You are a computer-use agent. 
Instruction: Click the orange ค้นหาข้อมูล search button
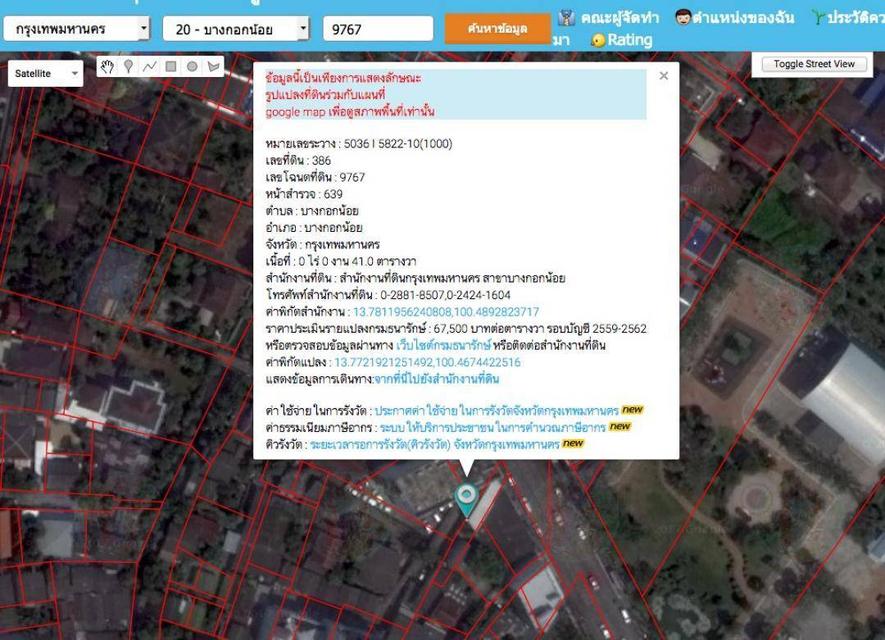497,29
